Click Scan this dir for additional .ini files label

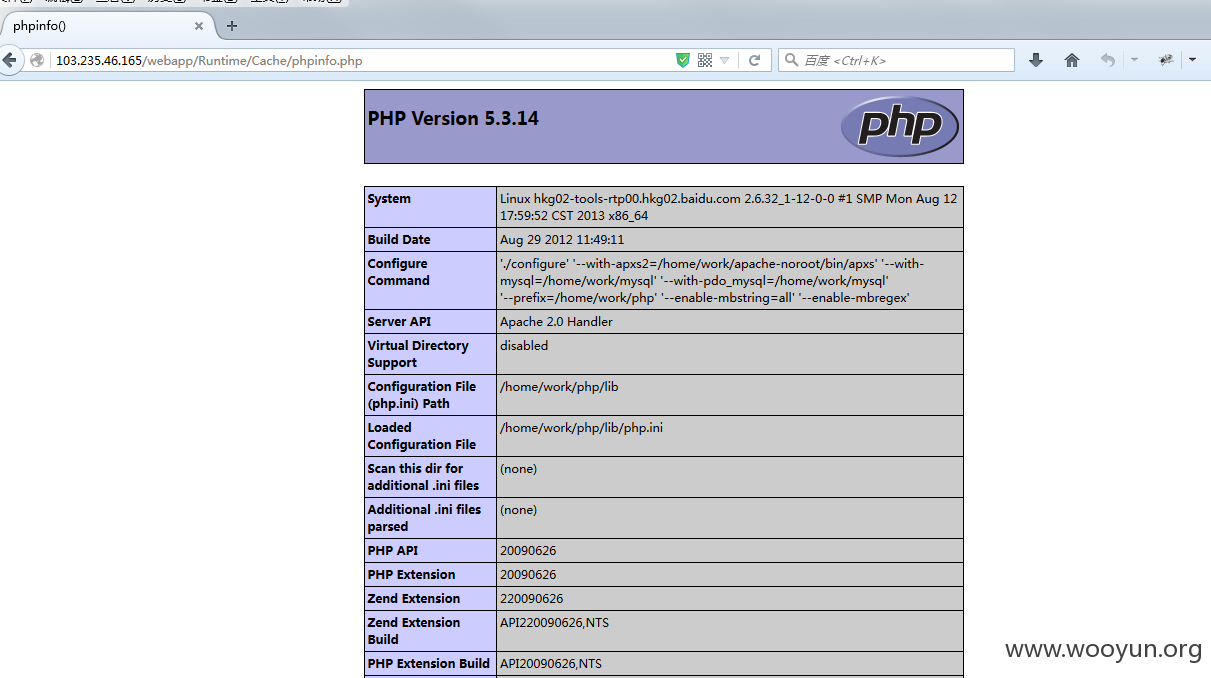coord(423,477)
